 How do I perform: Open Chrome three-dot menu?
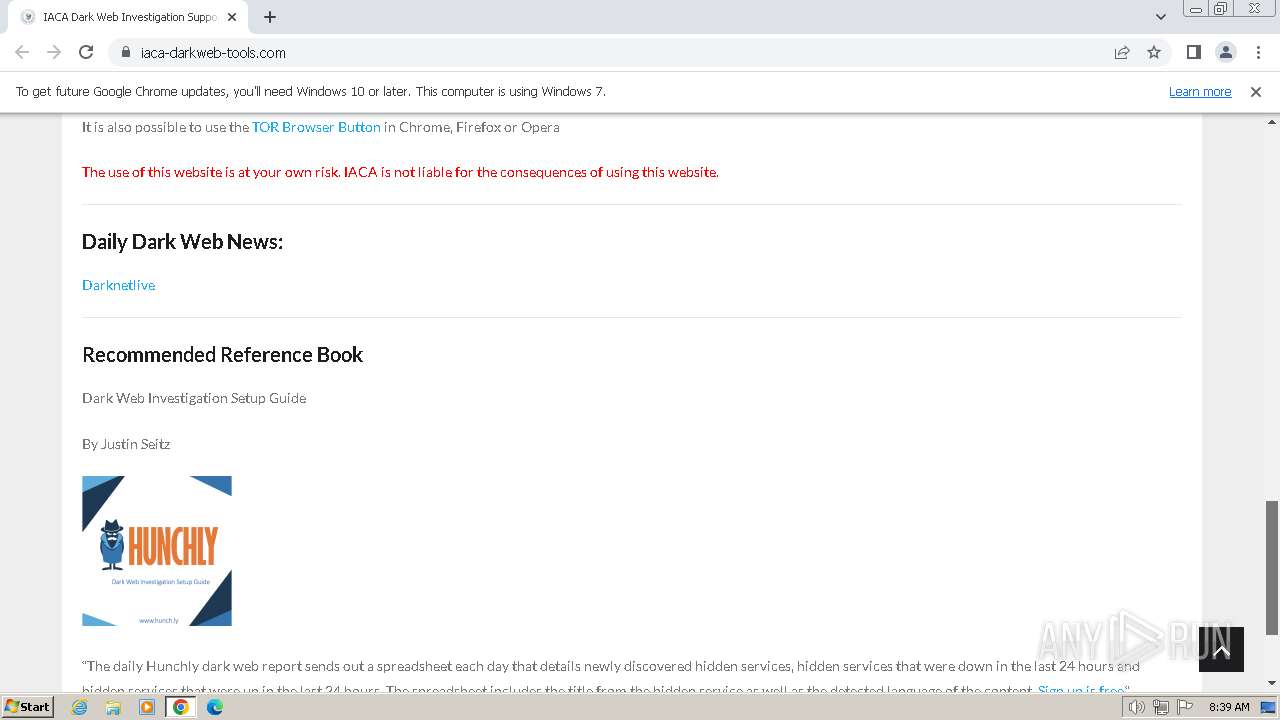point(1258,52)
